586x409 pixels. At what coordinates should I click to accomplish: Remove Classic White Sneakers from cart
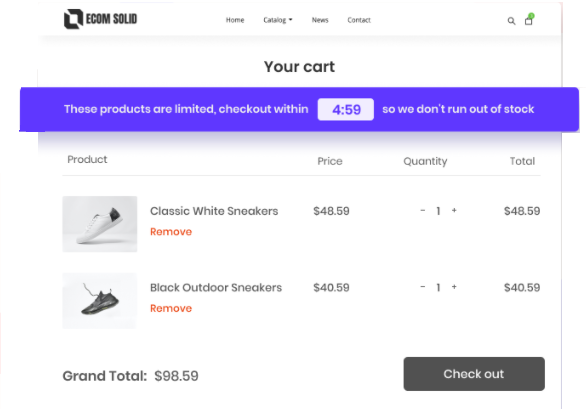click(x=171, y=232)
